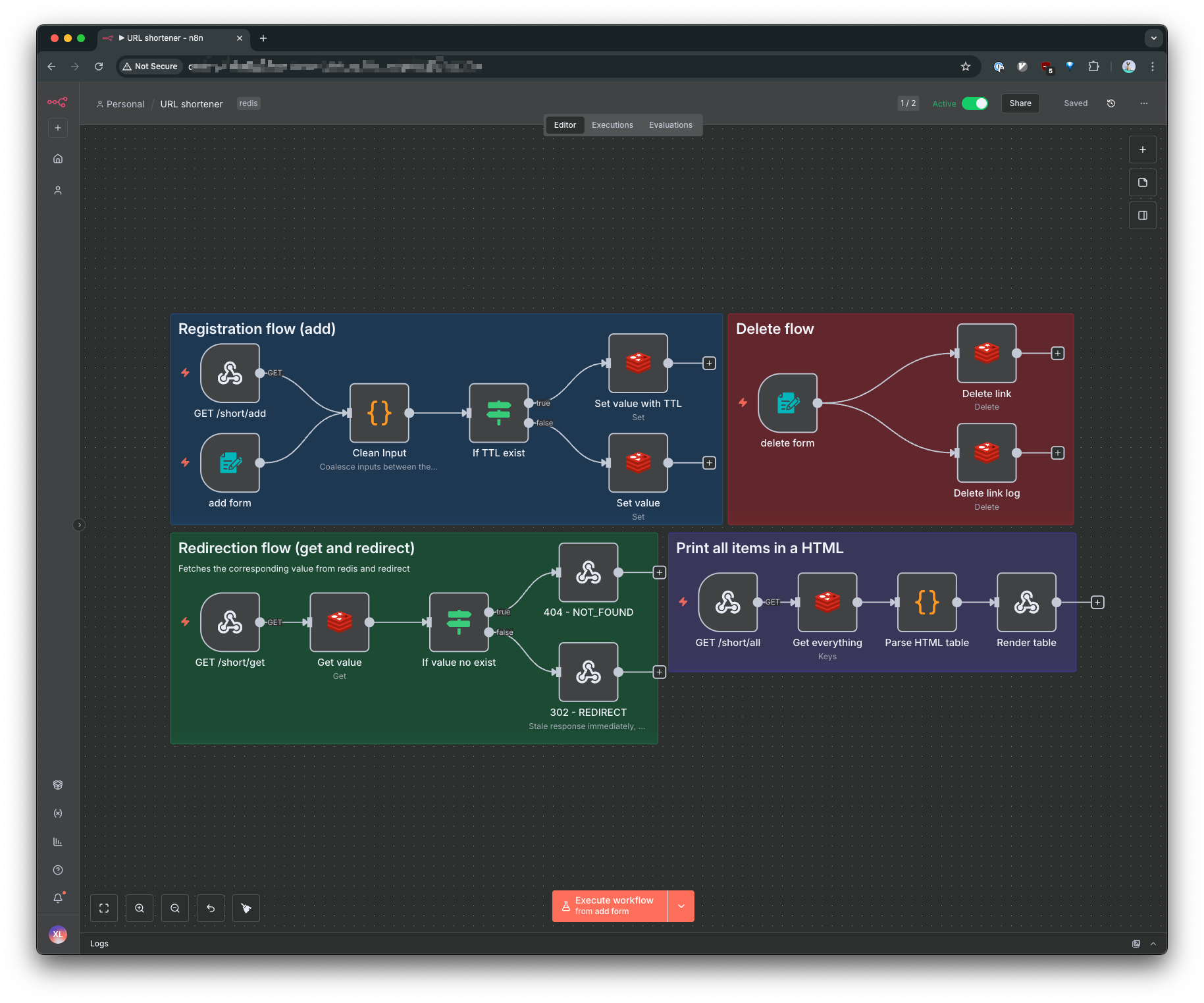Click the Personal breadcrumb link
1204x1003 pixels.
click(x=125, y=104)
